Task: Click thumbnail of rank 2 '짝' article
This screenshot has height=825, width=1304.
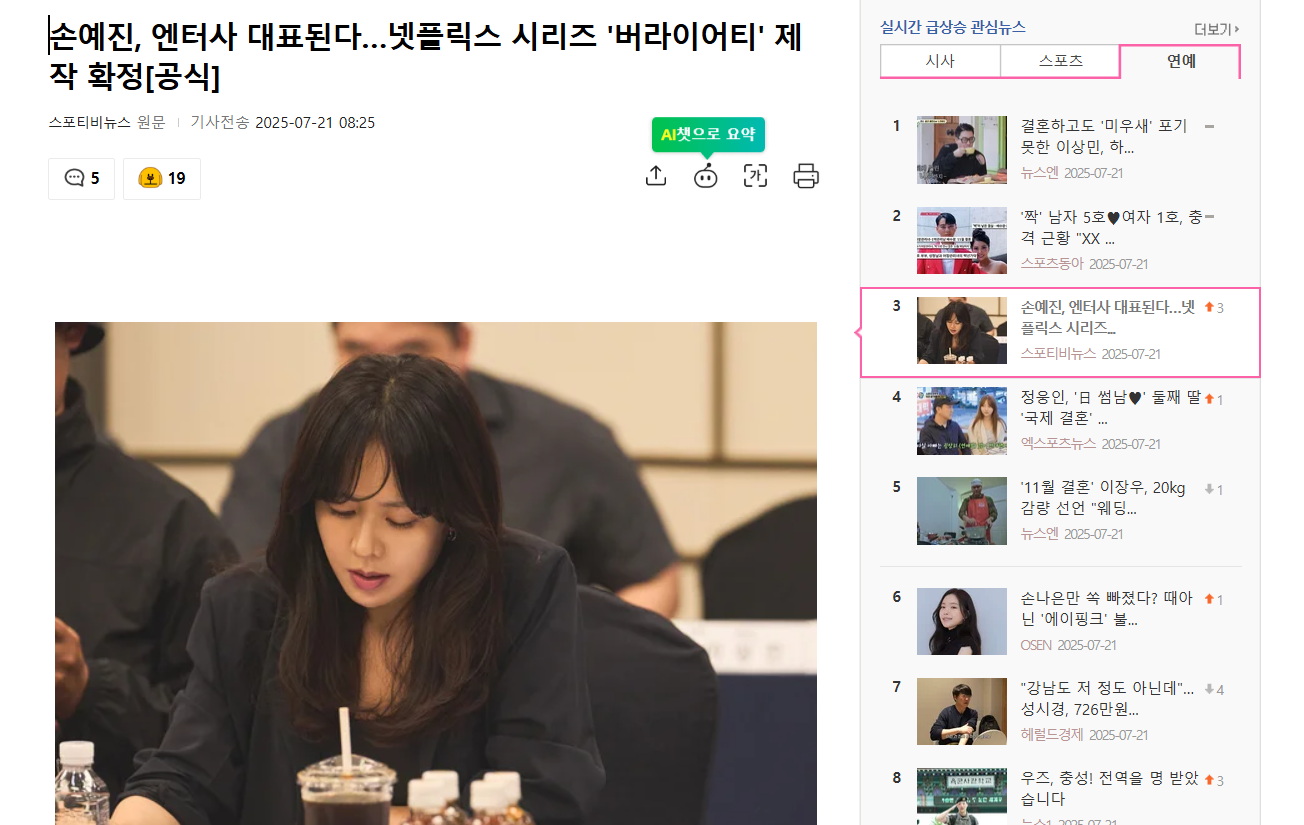Action: coord(962,240)
